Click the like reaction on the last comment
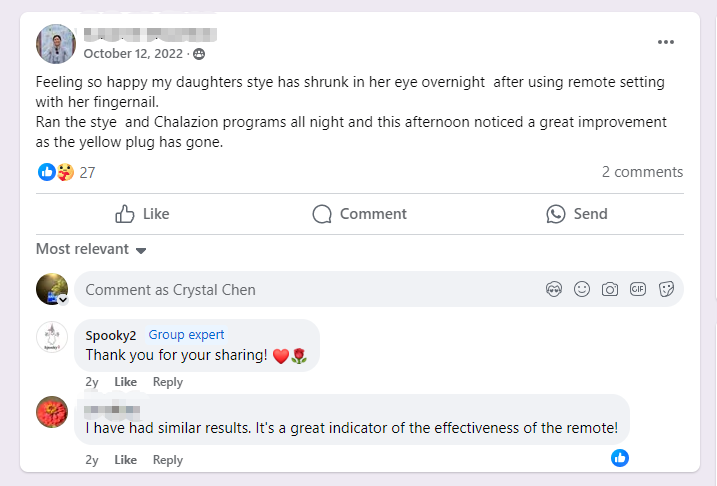The width and height of the screenshot is (717, 486). click(620, 458)
